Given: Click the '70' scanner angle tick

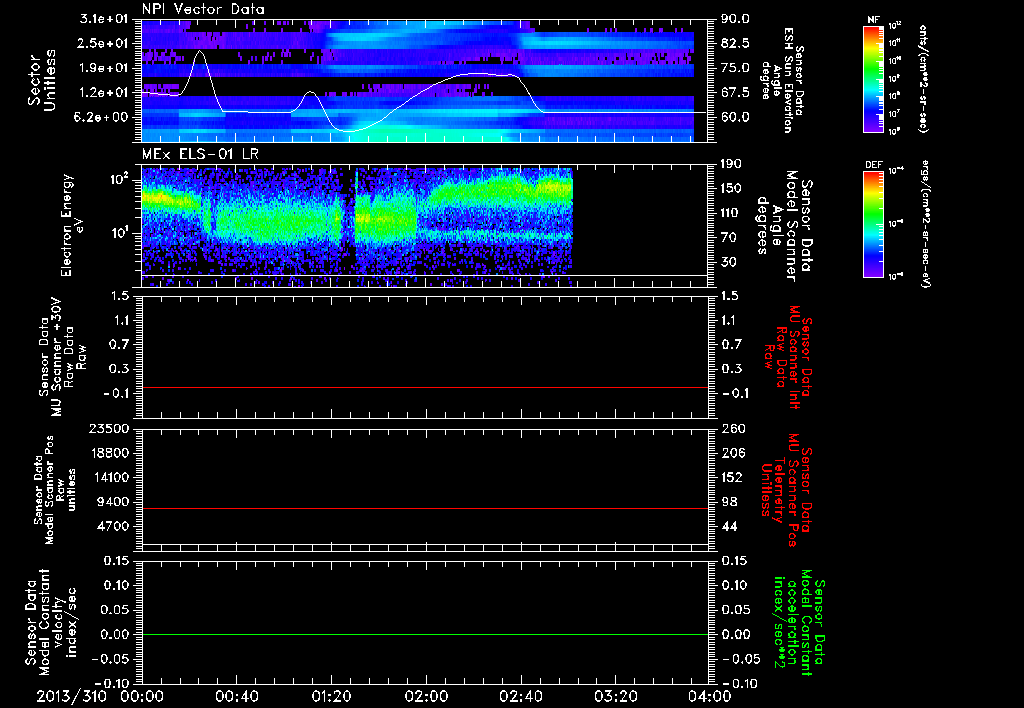Looking at the screenshot, I should 731,237.
